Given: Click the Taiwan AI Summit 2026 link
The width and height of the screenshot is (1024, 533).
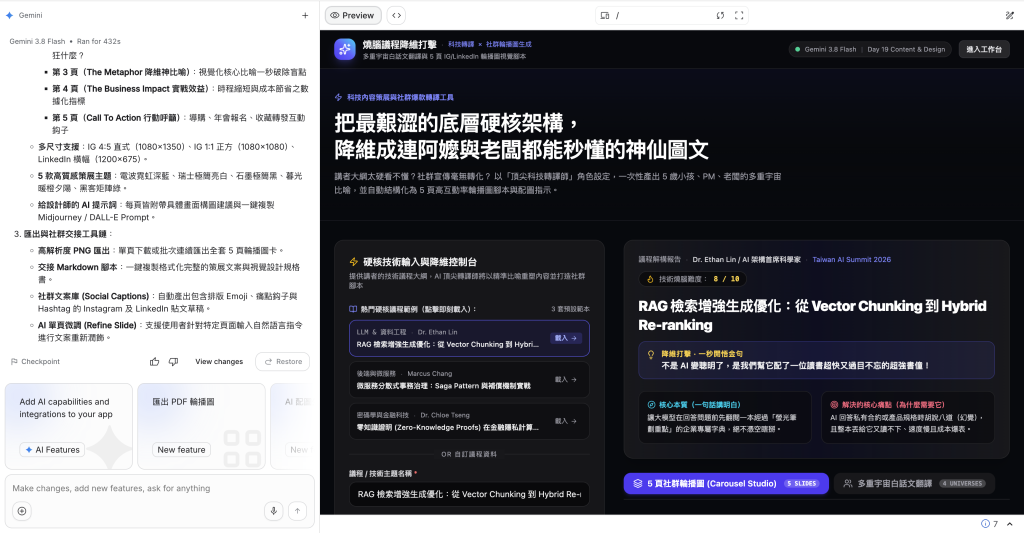Looking at the screenshot, I should click(851, 259).
